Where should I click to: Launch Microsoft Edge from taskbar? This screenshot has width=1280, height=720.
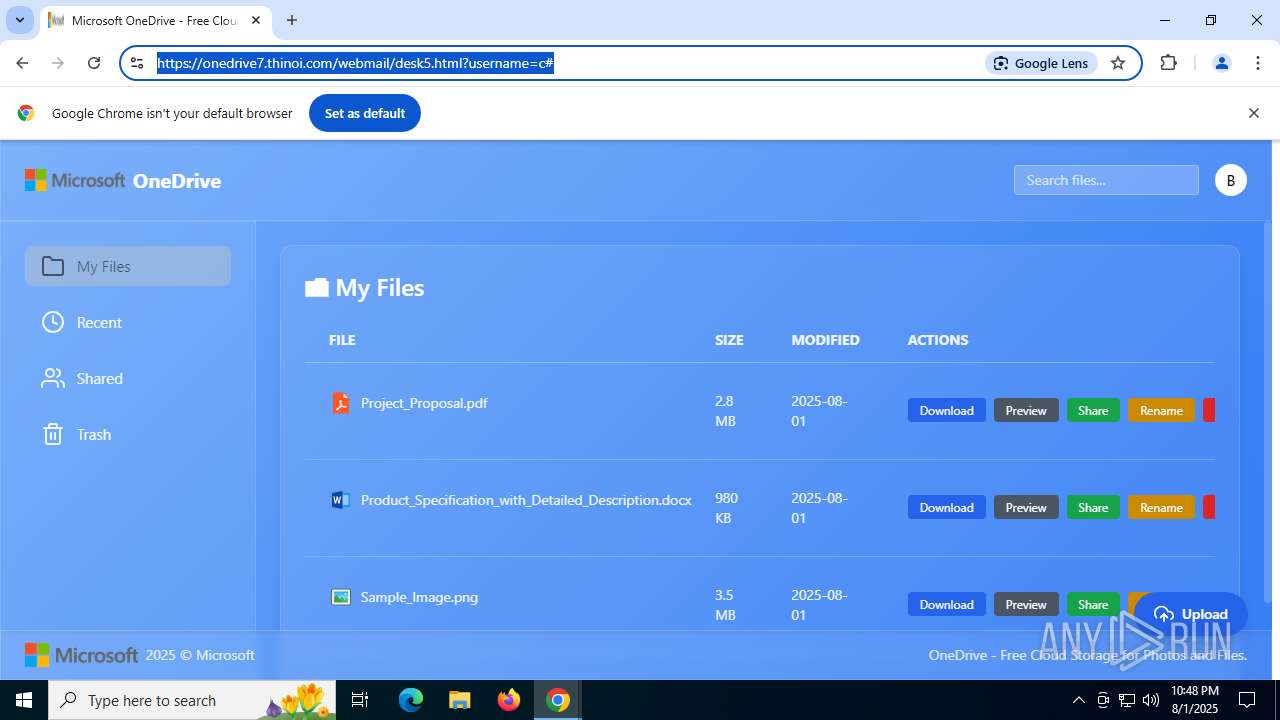pos(411,700)
